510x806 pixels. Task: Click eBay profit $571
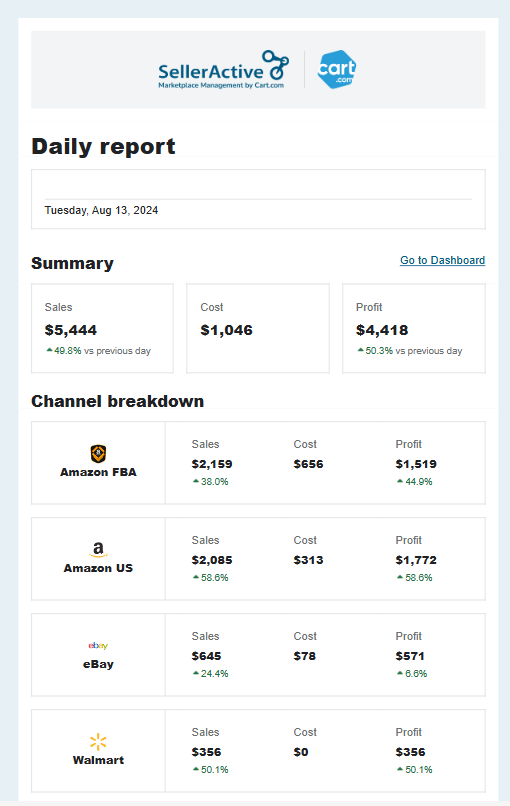click(x=410, y=656)
